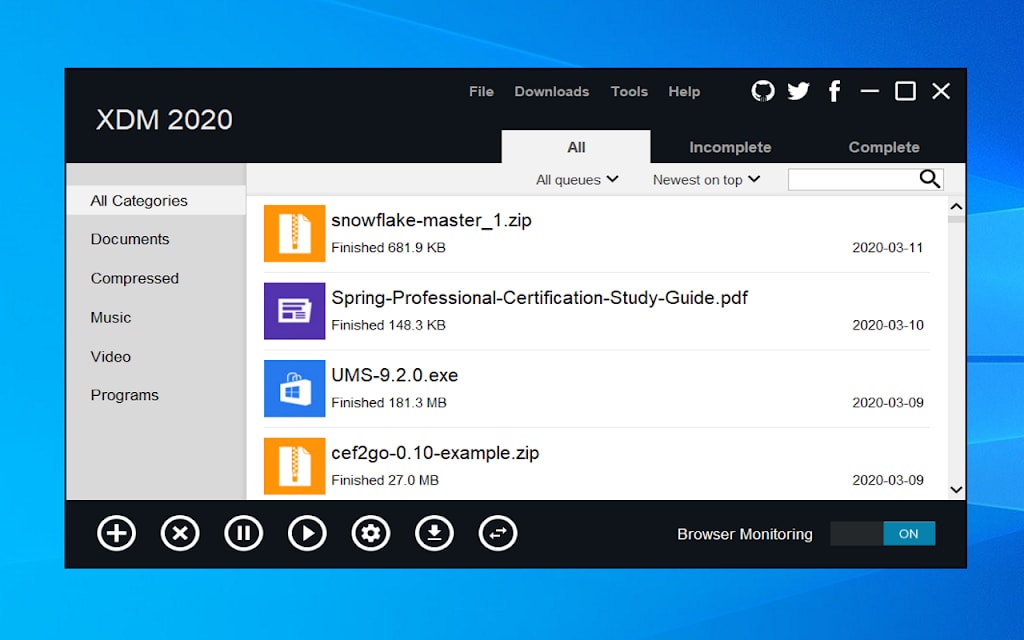Select the Music category
Screen dimensions: 1024x640
pyautogui.click(x=110, y=317)
